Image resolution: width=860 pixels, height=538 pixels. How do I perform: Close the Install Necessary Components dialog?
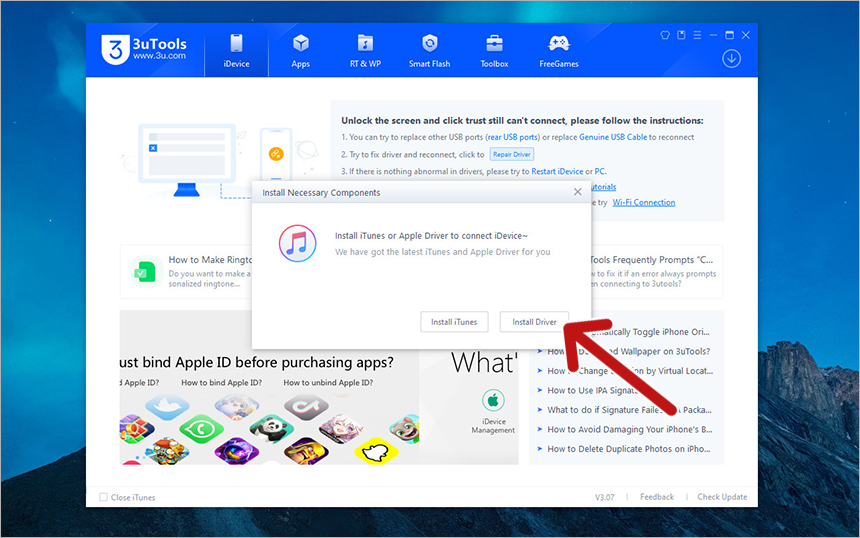(578, 191)
